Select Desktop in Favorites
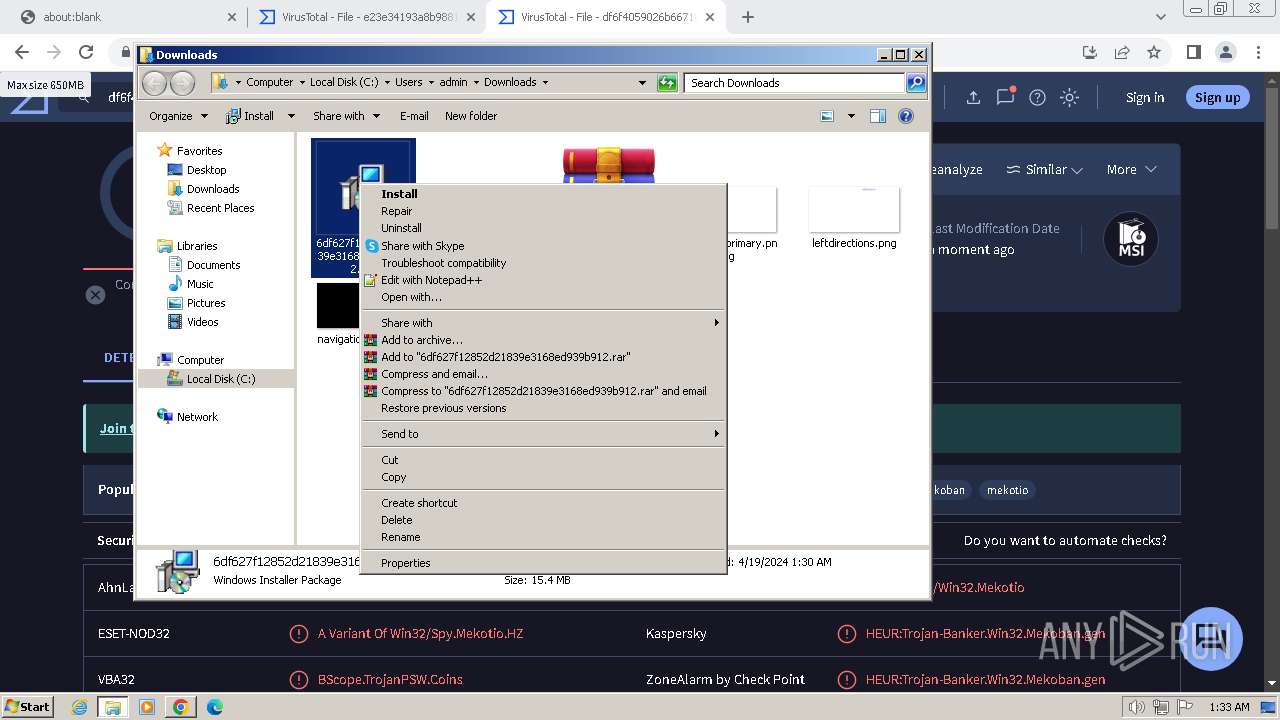 (x=206, y=170)
